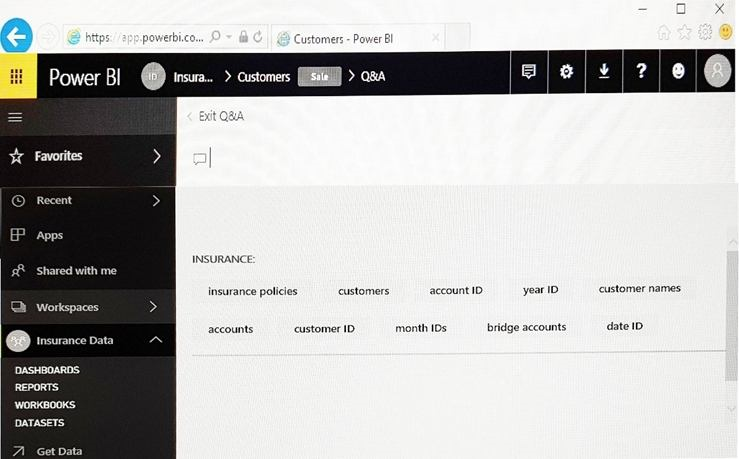Click the feedback smiley face icon
The image size is (739, 459).
pyautogui.click(x=679, y=73)
